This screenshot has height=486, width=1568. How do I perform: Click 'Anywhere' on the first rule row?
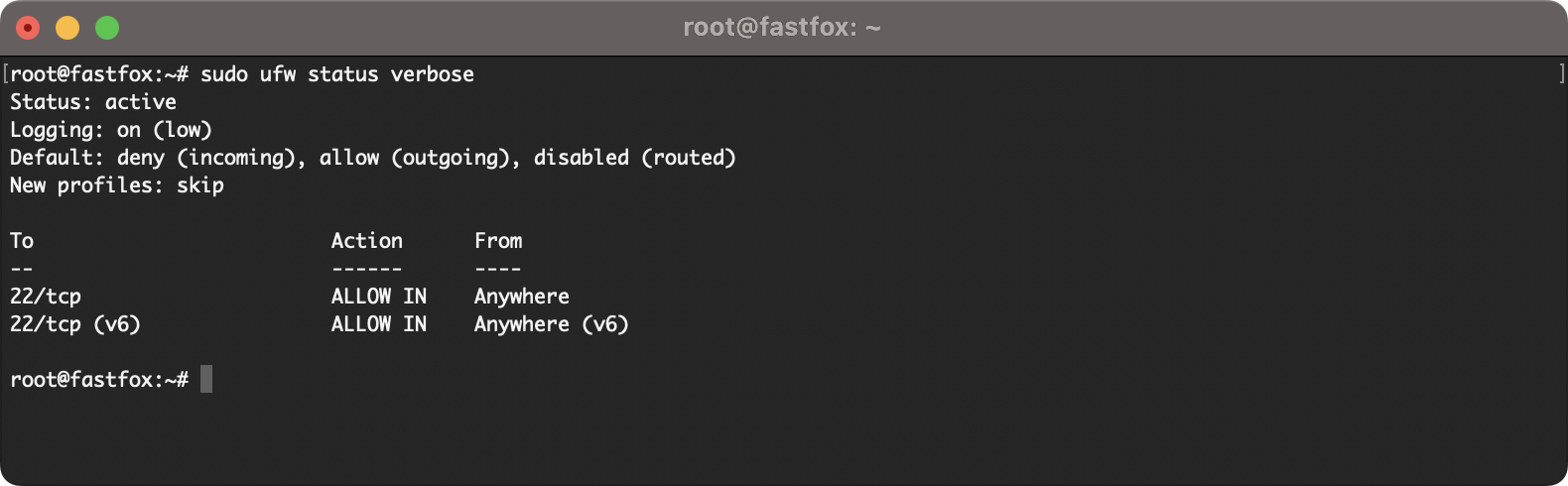click(522, 297)
